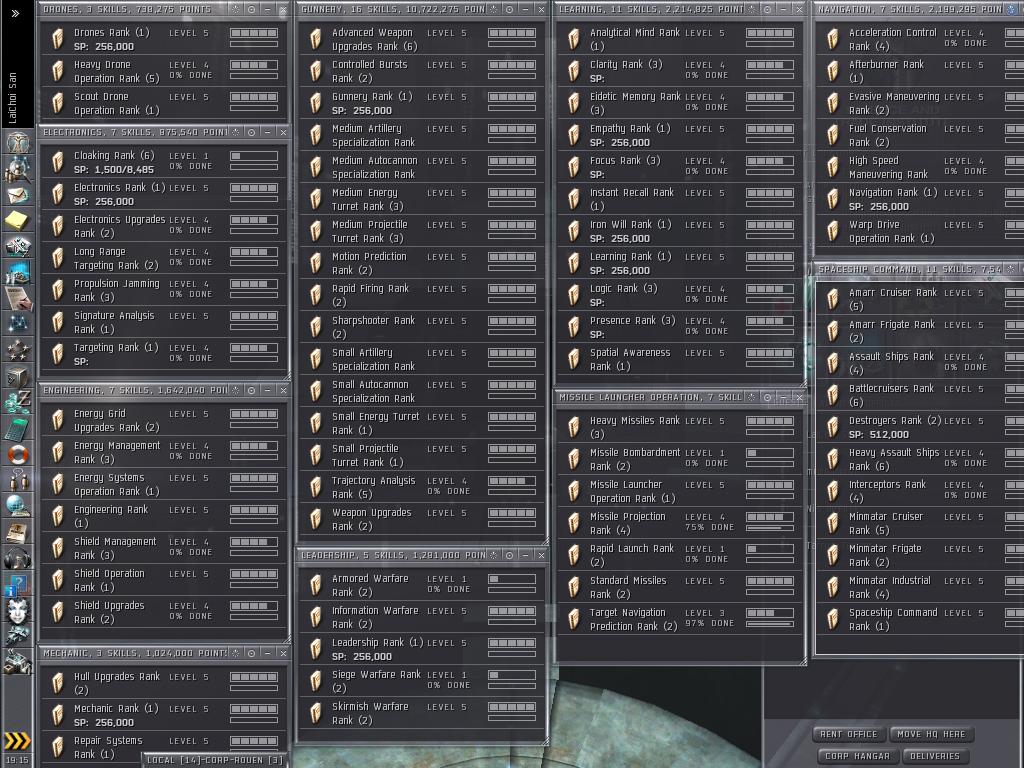Pin the Gunnery window via star icon

494,9
